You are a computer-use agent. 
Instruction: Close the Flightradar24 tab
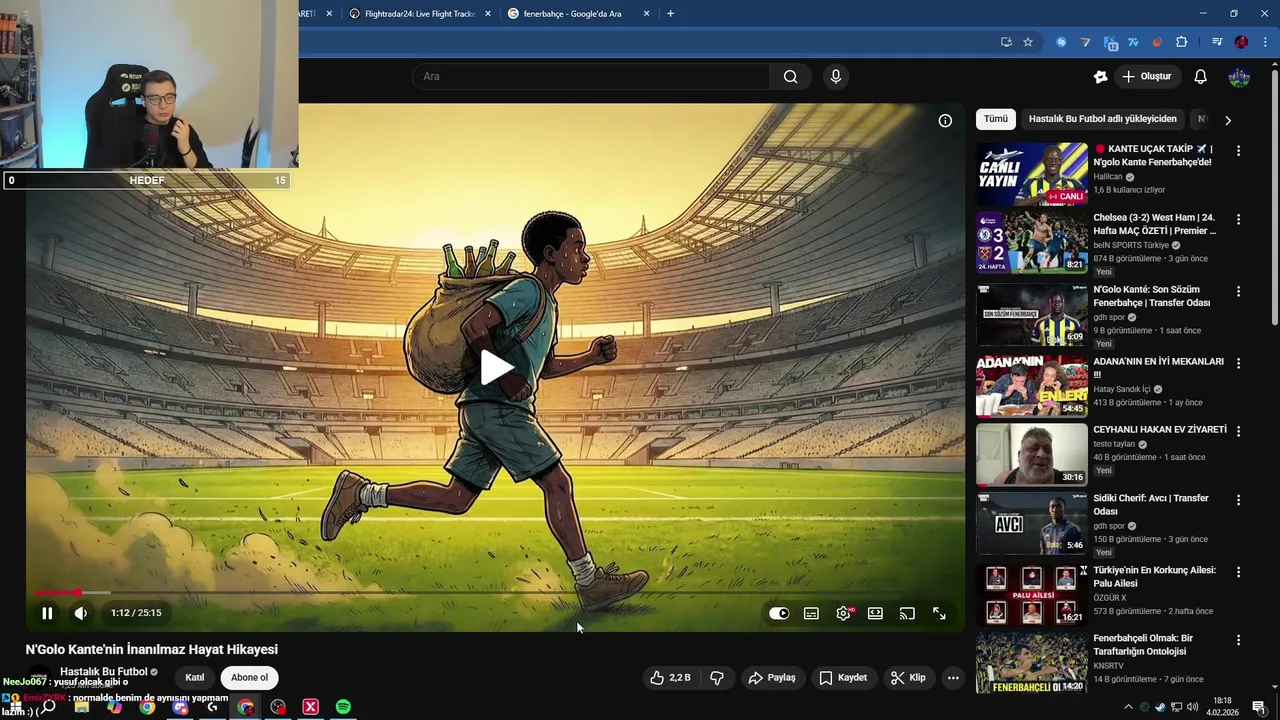(x=488, y=14)
